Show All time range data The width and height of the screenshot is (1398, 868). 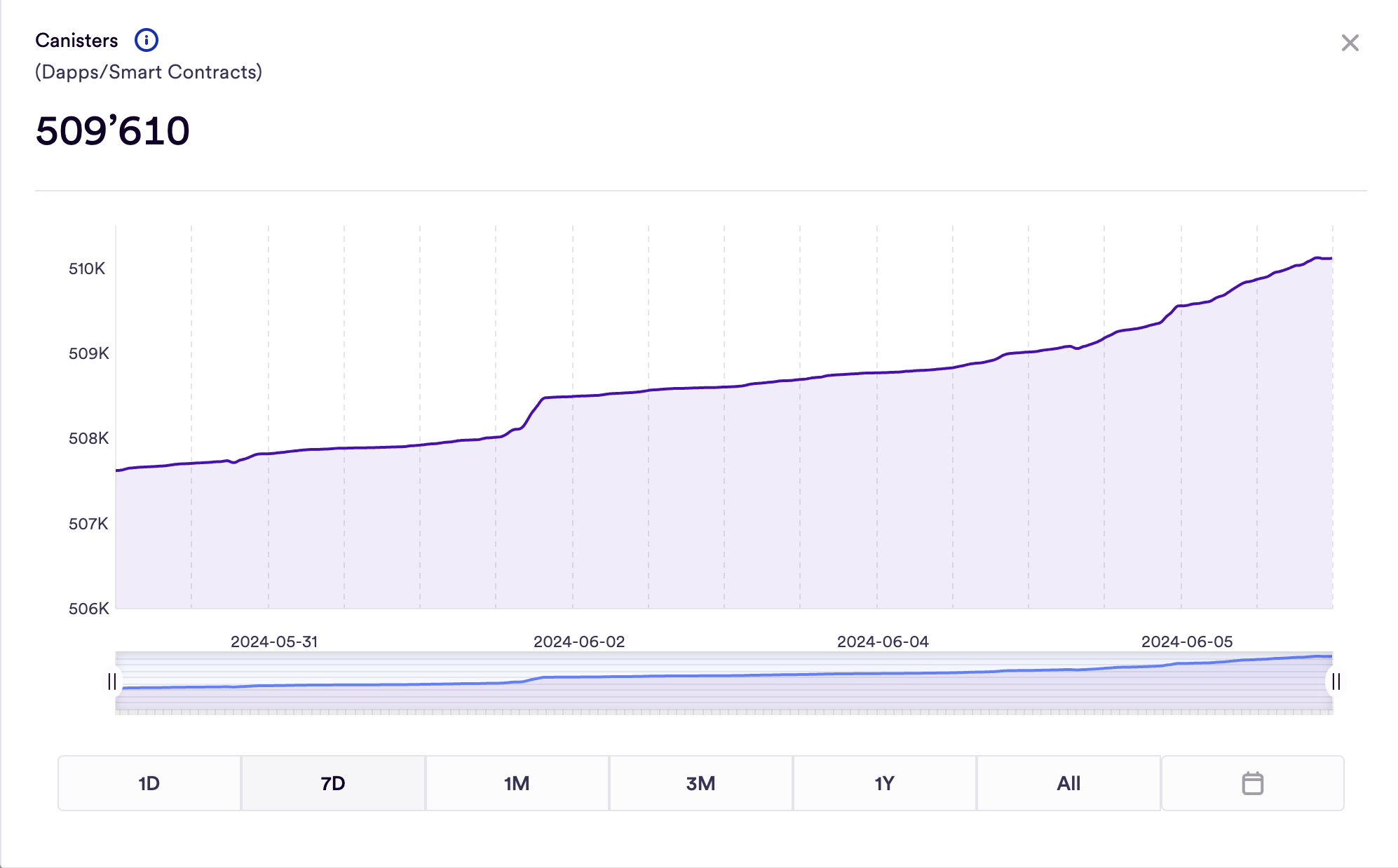click(1068, 783)
